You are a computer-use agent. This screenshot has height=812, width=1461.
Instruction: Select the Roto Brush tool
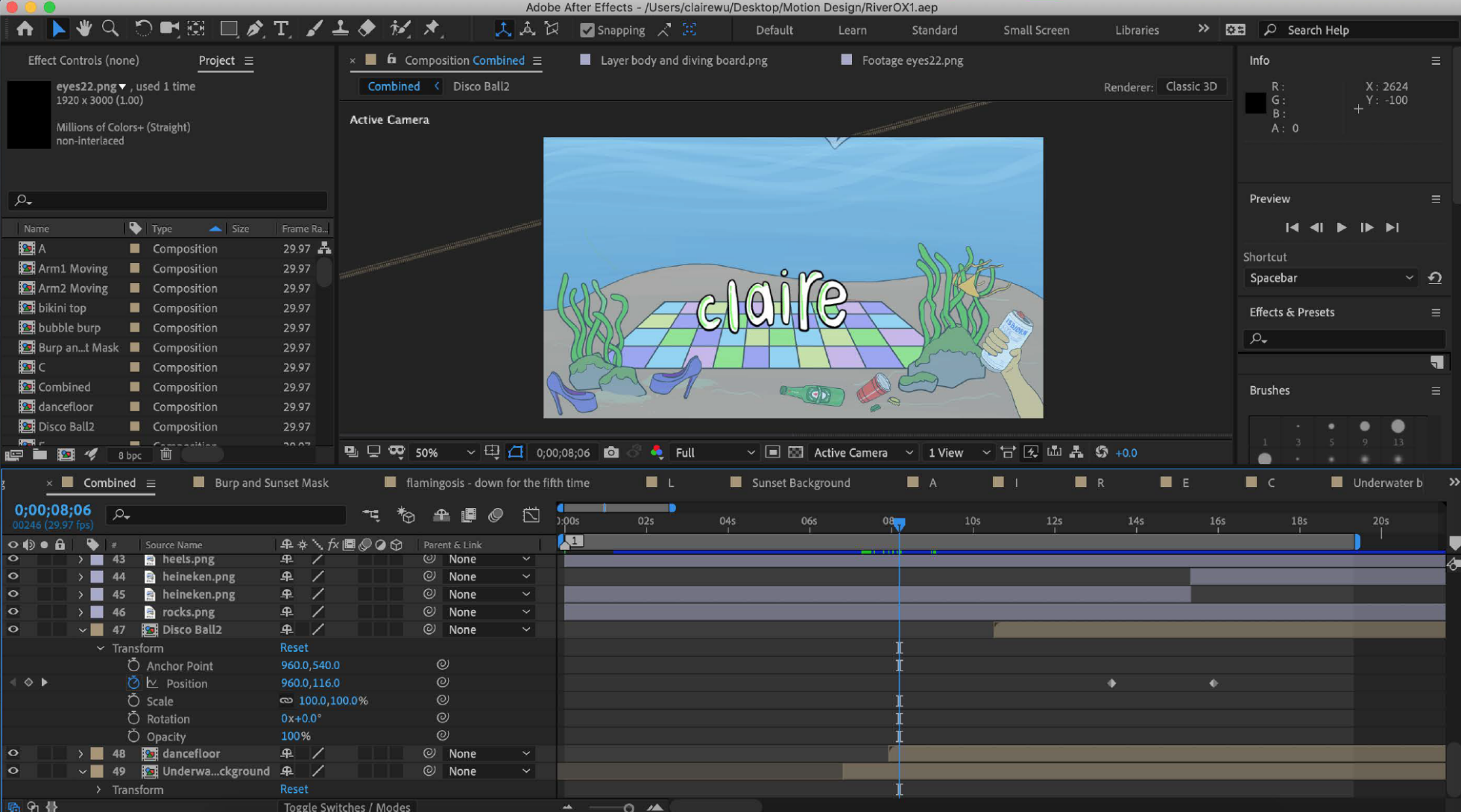(400, 29)
